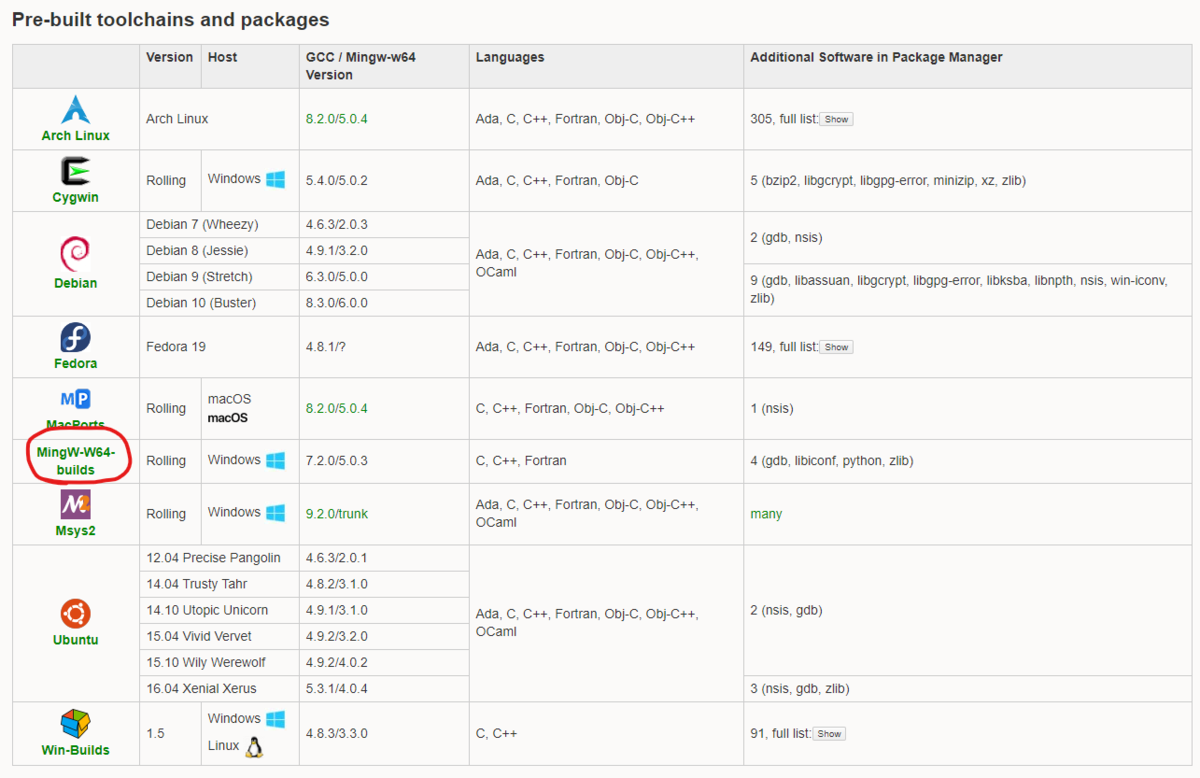
Task: Open the Fedora link
Action: point(76,363)
